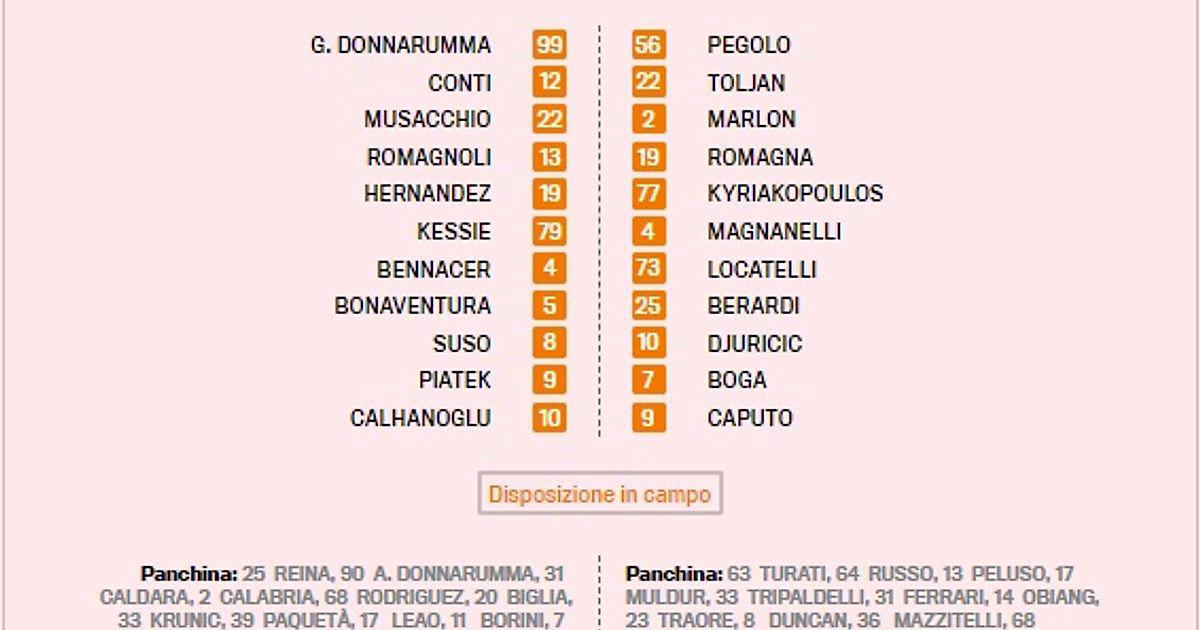Select the number 77 badge for Kyriakopoulos

point(648,194)
